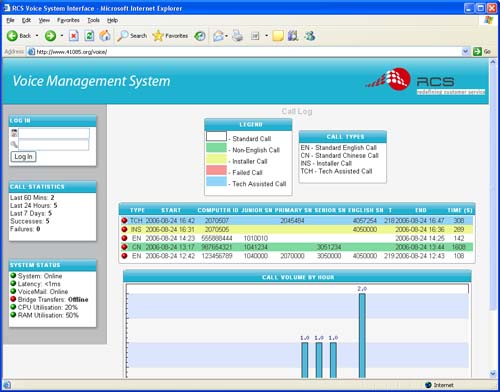The height and width of the screenshot is (392, 500).
Task: Click the username field in Log In panel
Action: point(54,133)
